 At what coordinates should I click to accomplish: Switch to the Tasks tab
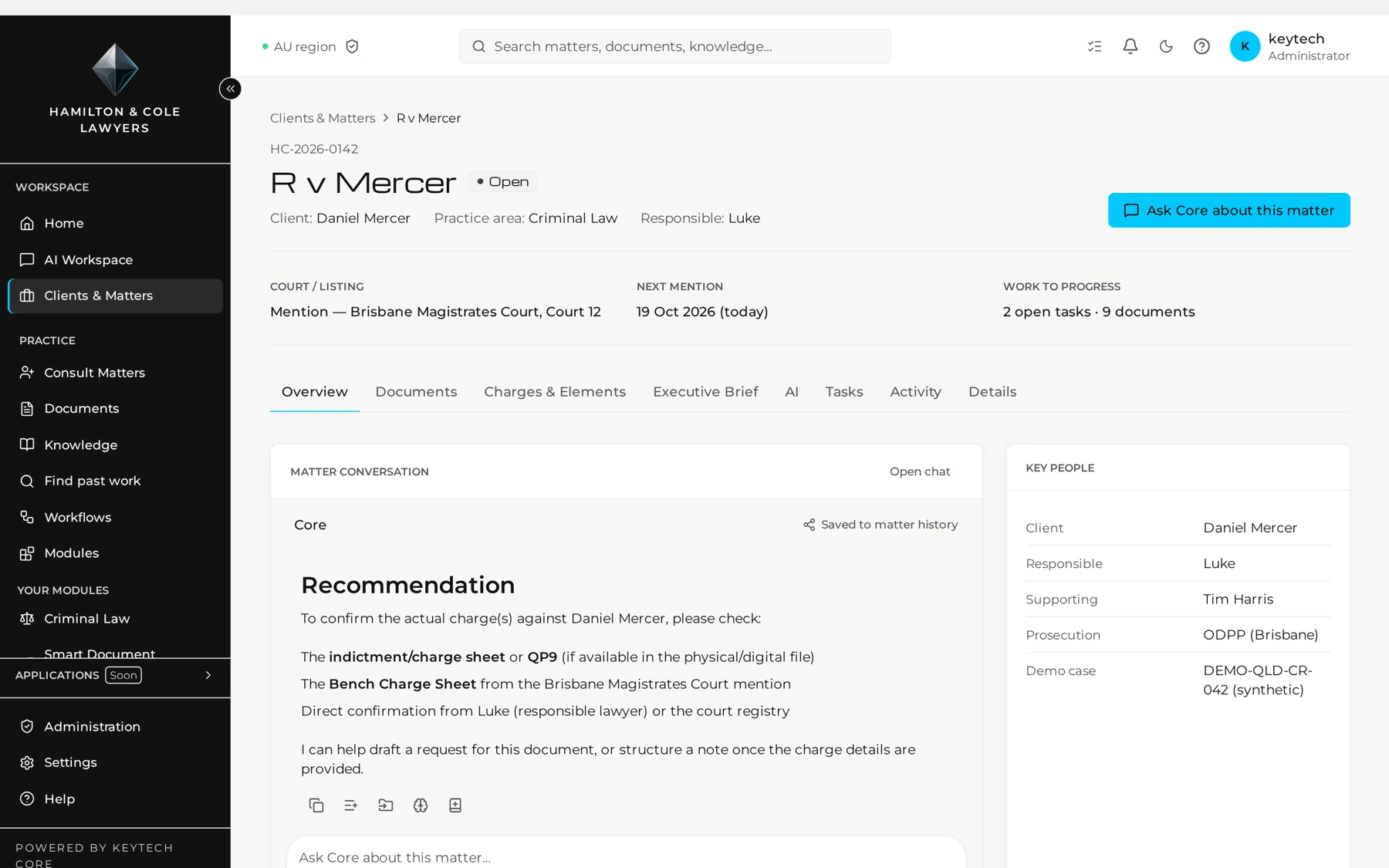pos(844,392)
